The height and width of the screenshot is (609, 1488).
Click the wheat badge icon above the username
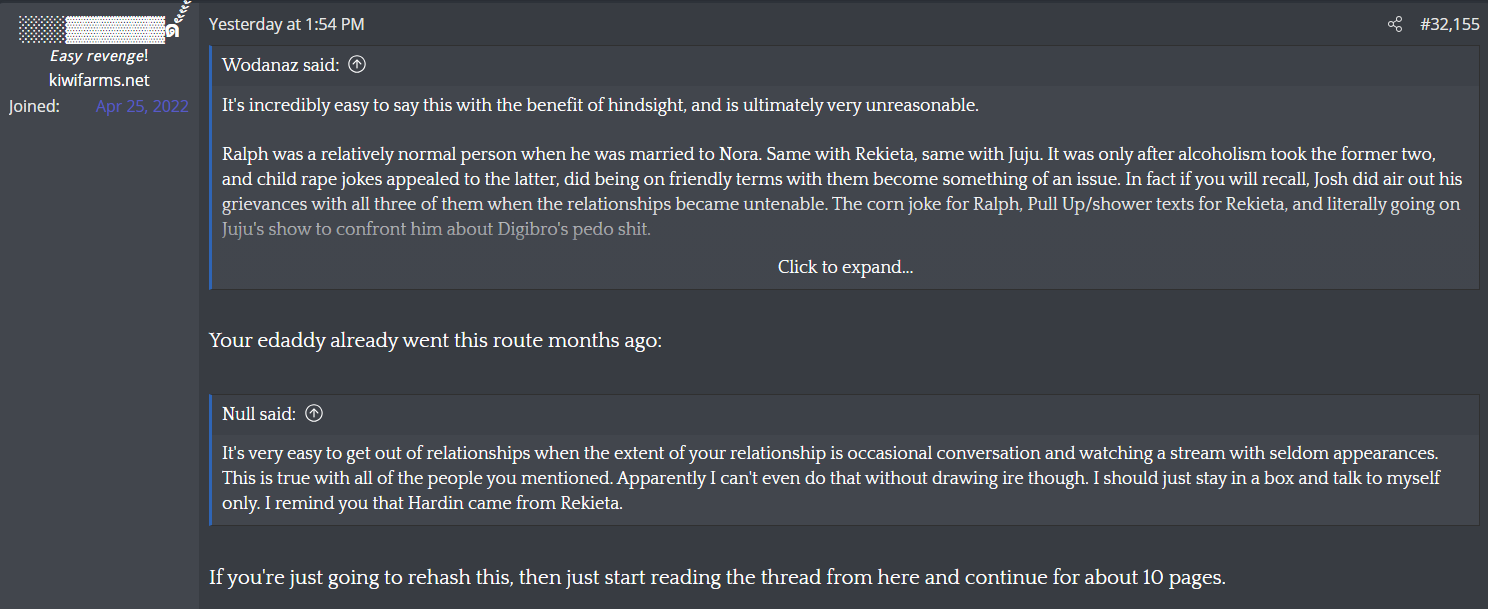pos(181,14)
